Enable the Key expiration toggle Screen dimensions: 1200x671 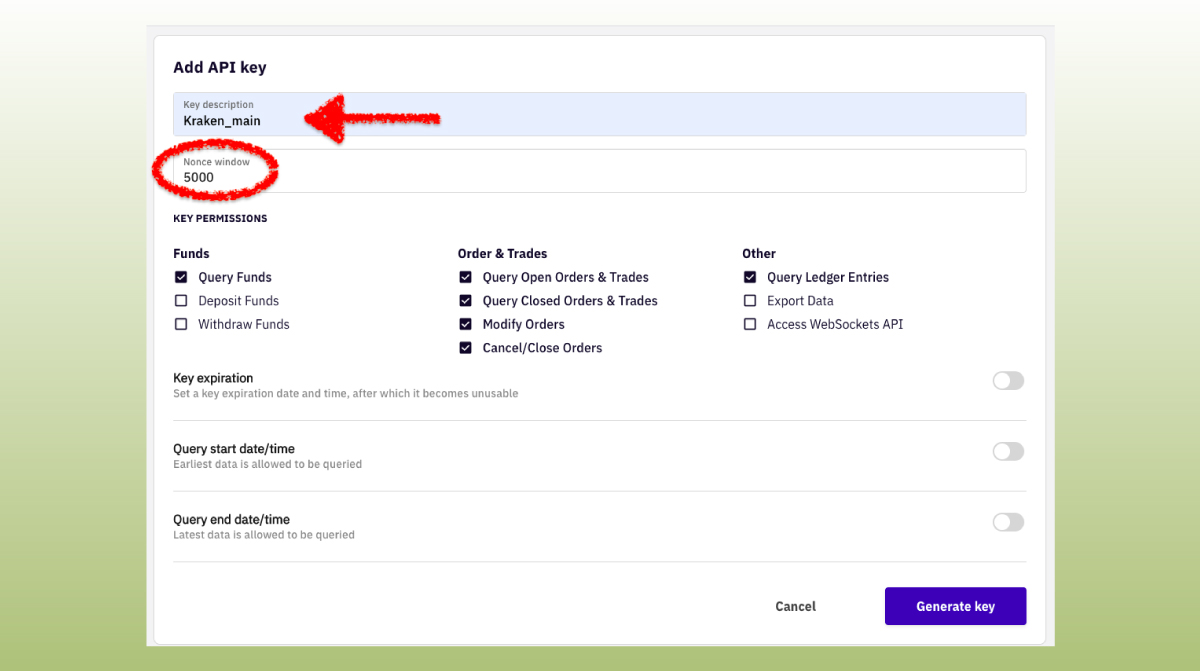1008,380
